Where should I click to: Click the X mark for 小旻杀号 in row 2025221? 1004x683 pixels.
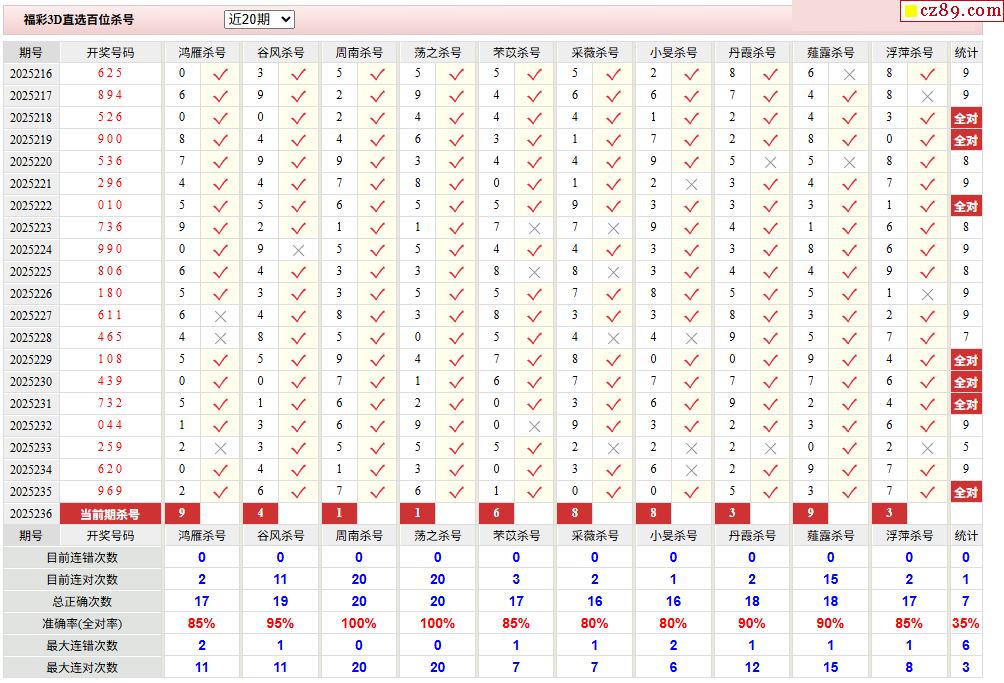click(692, 185)
